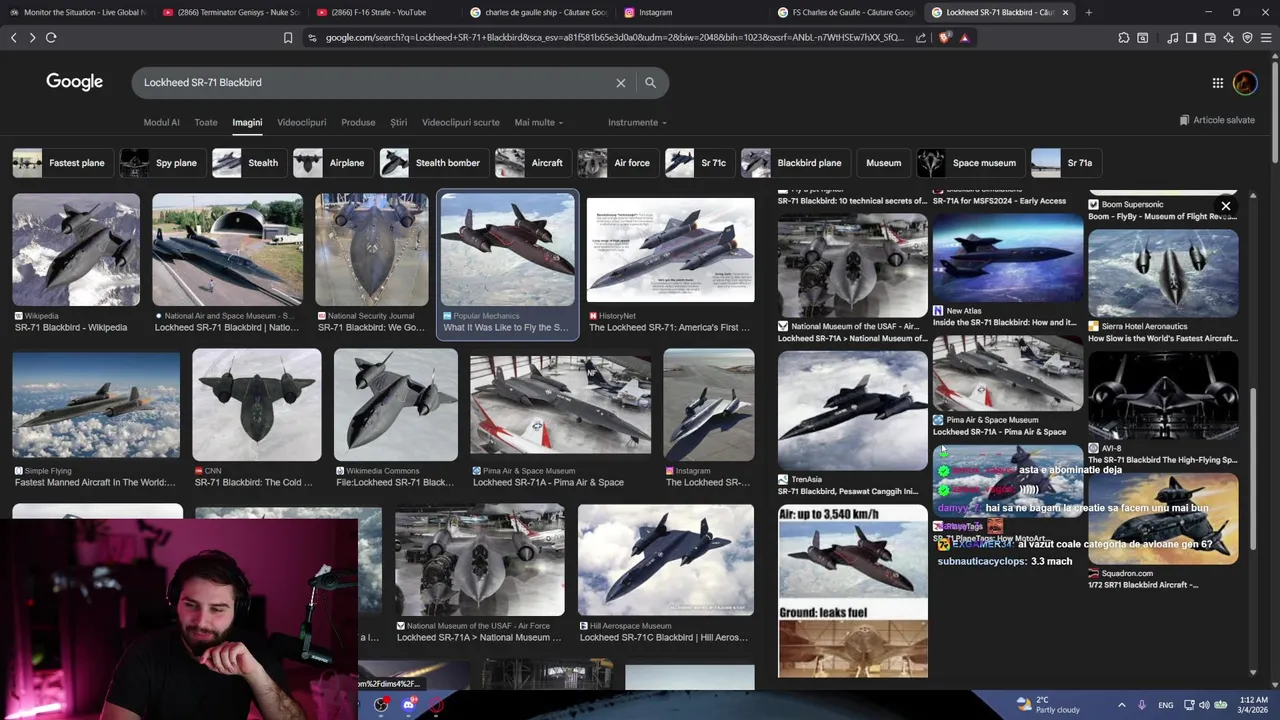The image size is (1280, 720).
Task: Switch to F-16 Strafe YouTube tab
Action: 384,12
